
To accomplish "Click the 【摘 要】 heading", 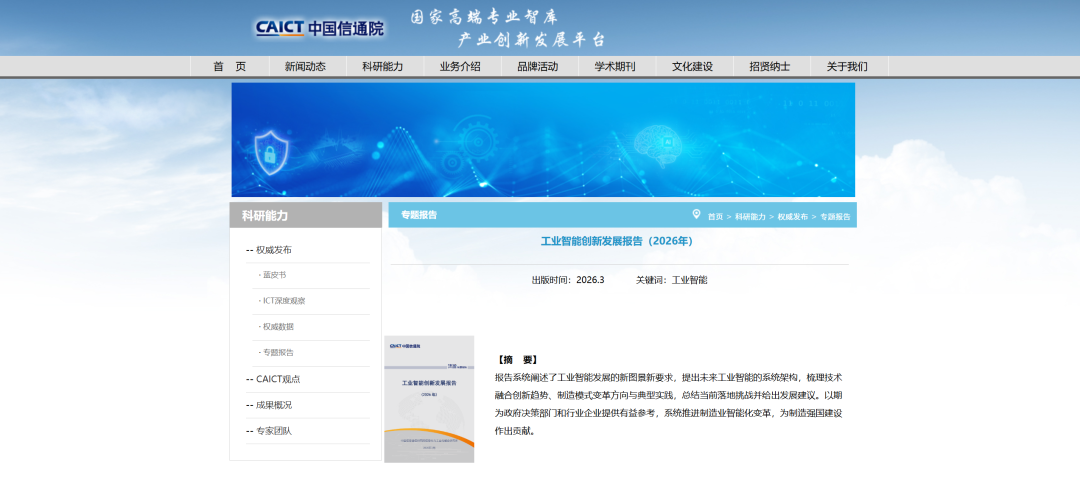I will click(x=517, y=360).
